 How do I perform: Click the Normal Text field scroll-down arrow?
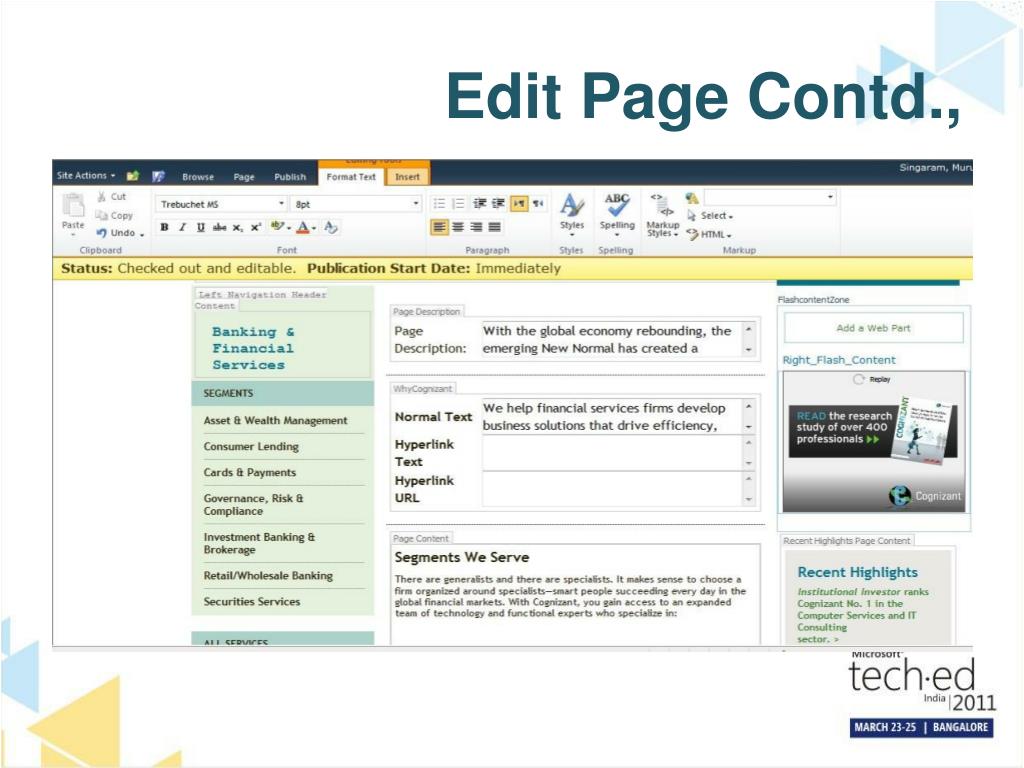(748, 426)
